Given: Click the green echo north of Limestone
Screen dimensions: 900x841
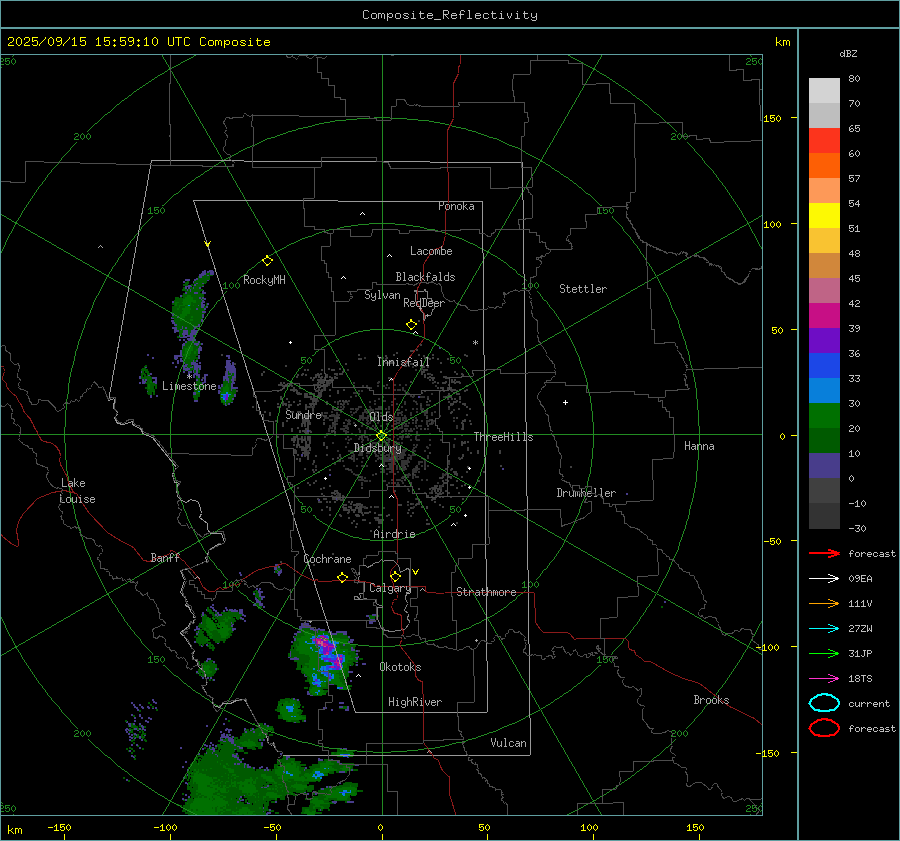Looking at the screenshot, I should click(189, 307).
